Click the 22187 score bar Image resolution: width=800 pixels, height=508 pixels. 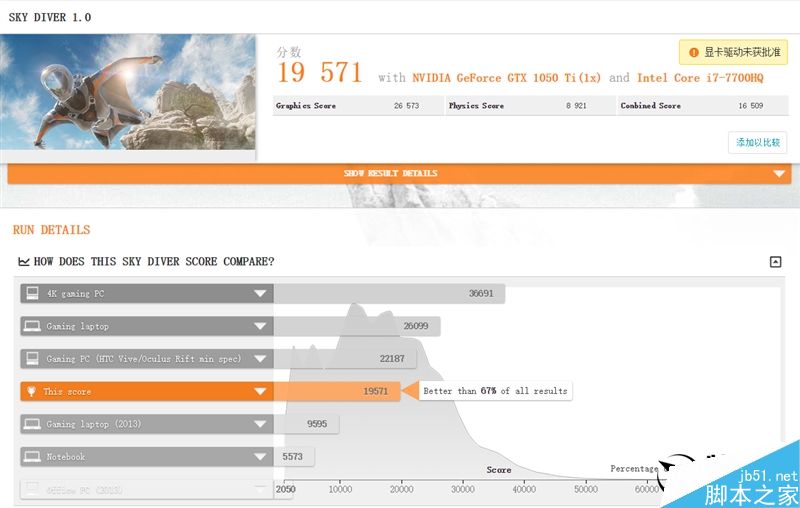pyautogui.click(x=345, y=359)
